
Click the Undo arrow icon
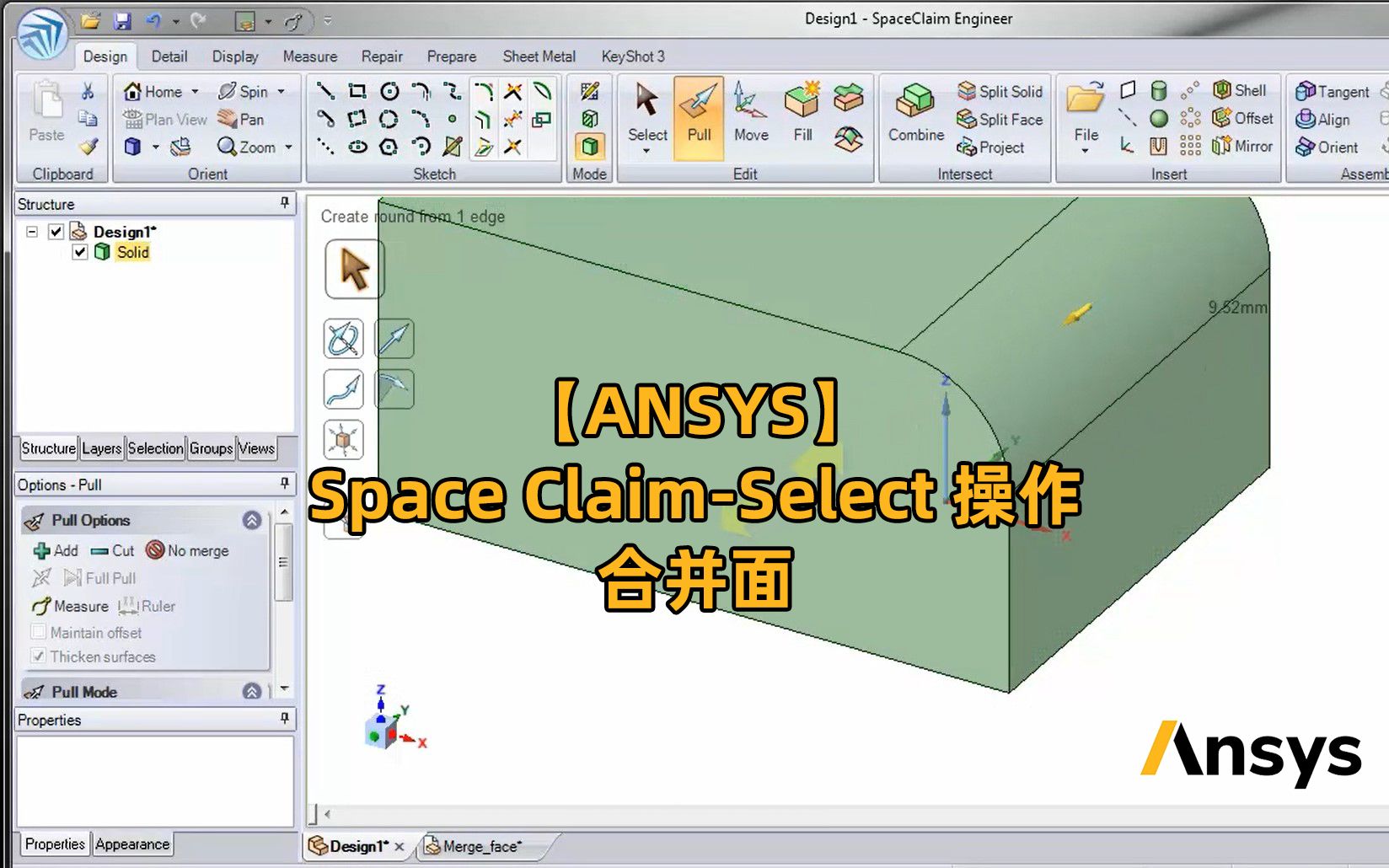[153, 20]
